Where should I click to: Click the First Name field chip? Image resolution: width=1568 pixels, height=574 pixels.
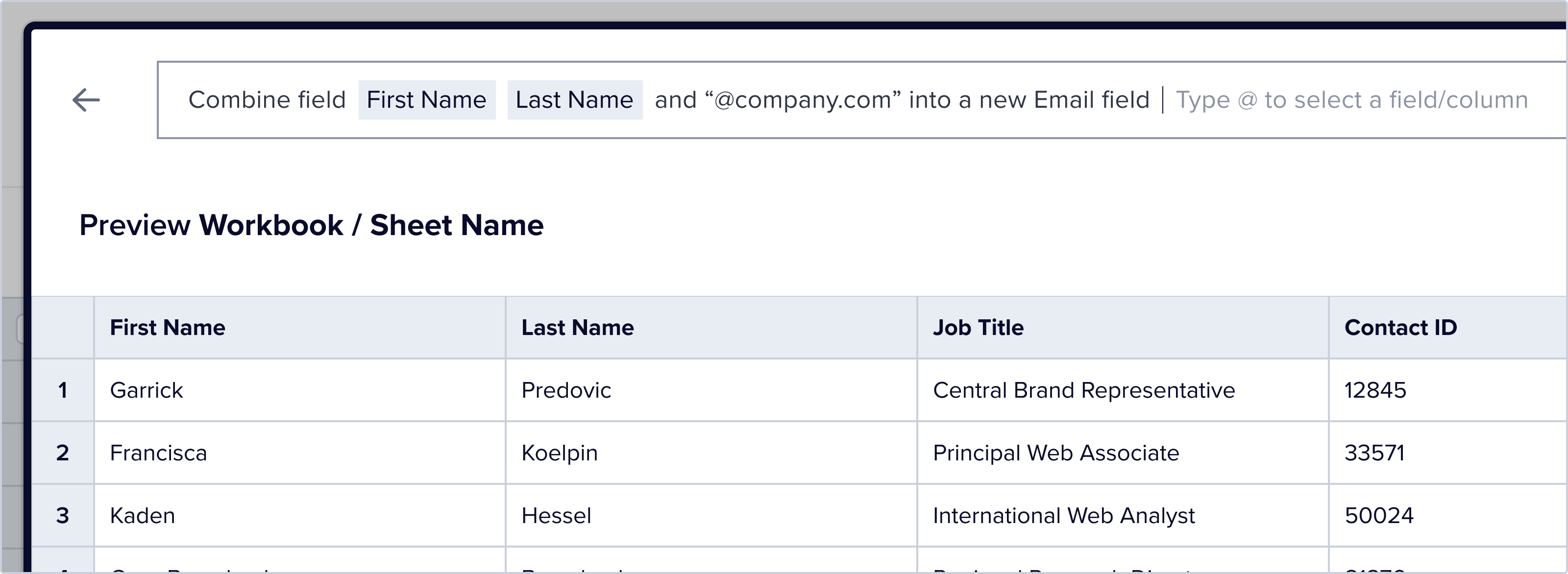tap(427, 100)
